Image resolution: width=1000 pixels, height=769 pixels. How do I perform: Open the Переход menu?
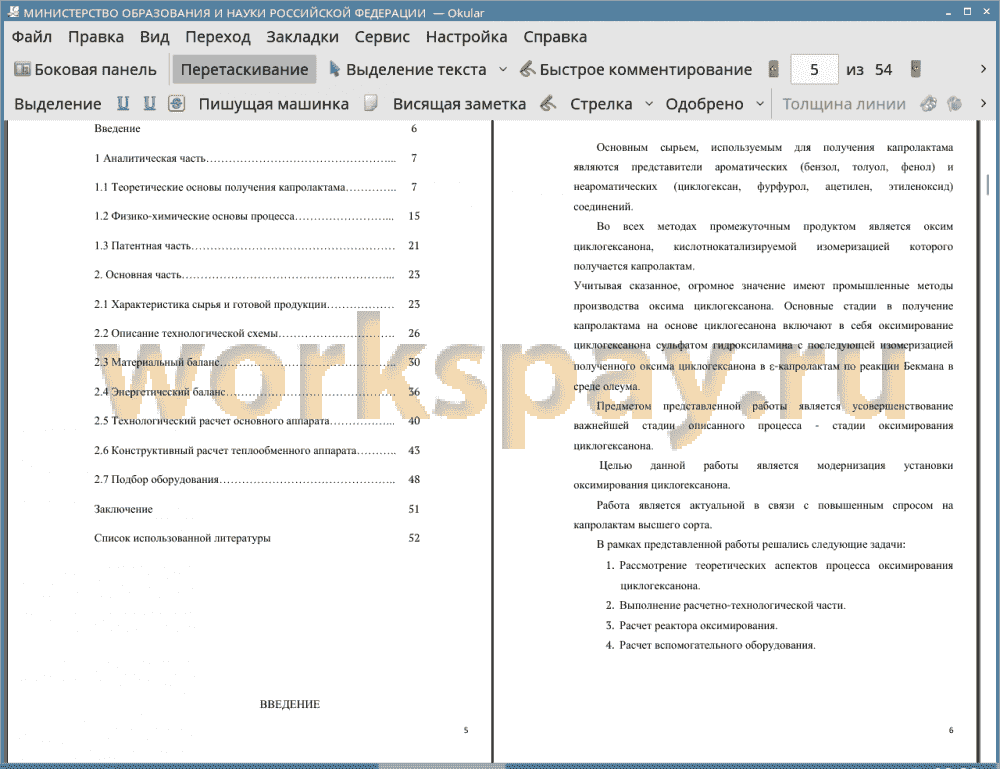coord(217,37)
